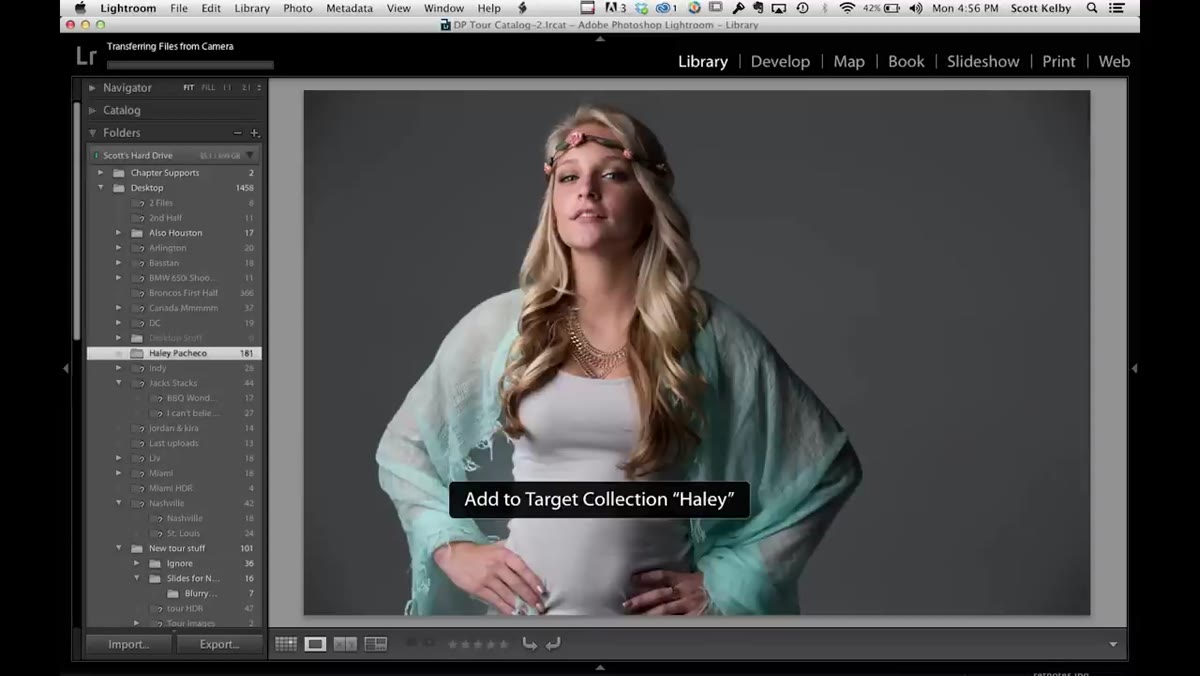The height and width of the screenshot is (676, 1200).
Task: Switch to the Print module
Action: pyautogui.click(x=1059, y=61)
